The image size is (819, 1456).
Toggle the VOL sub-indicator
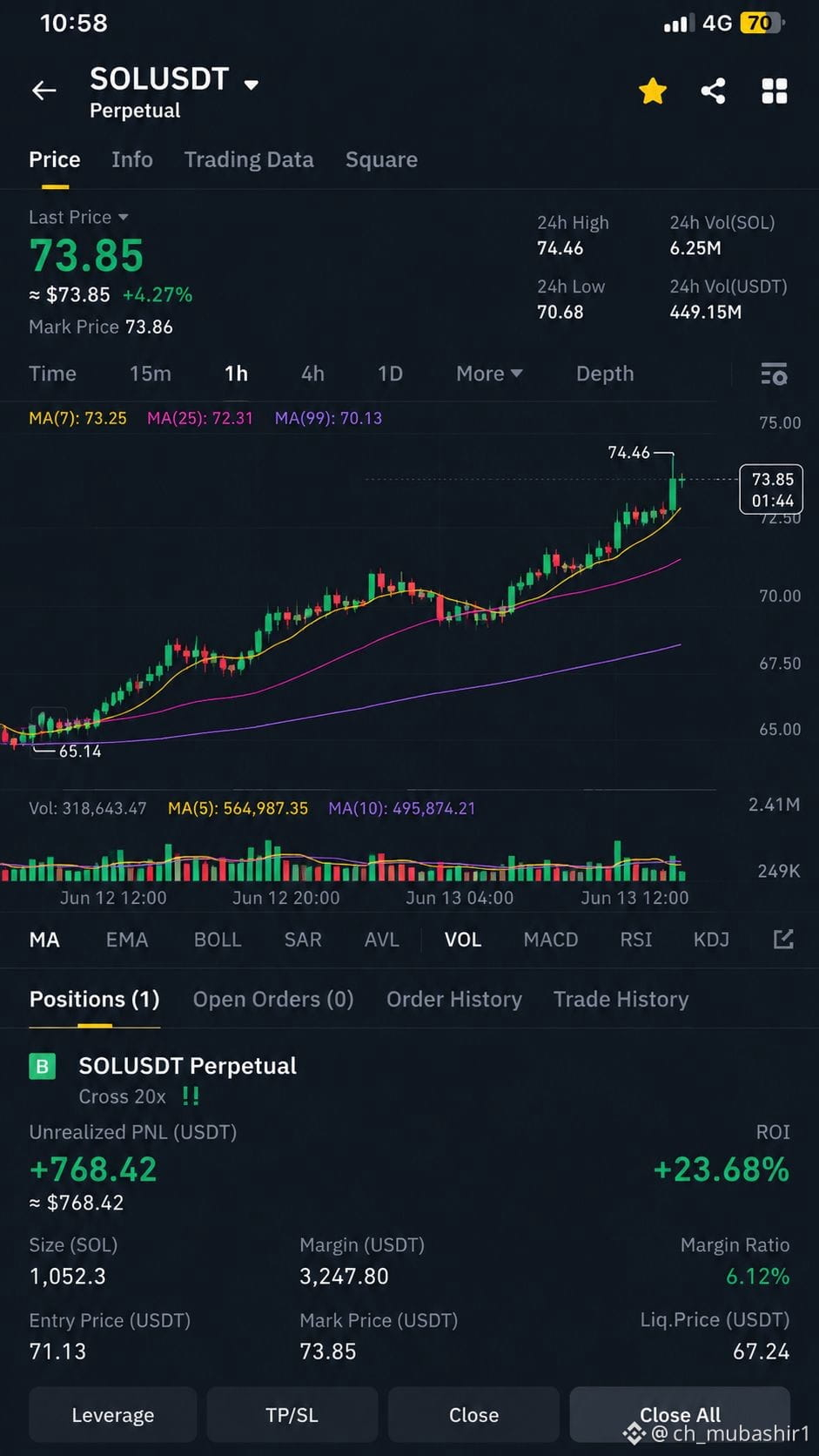pos(463,940)
